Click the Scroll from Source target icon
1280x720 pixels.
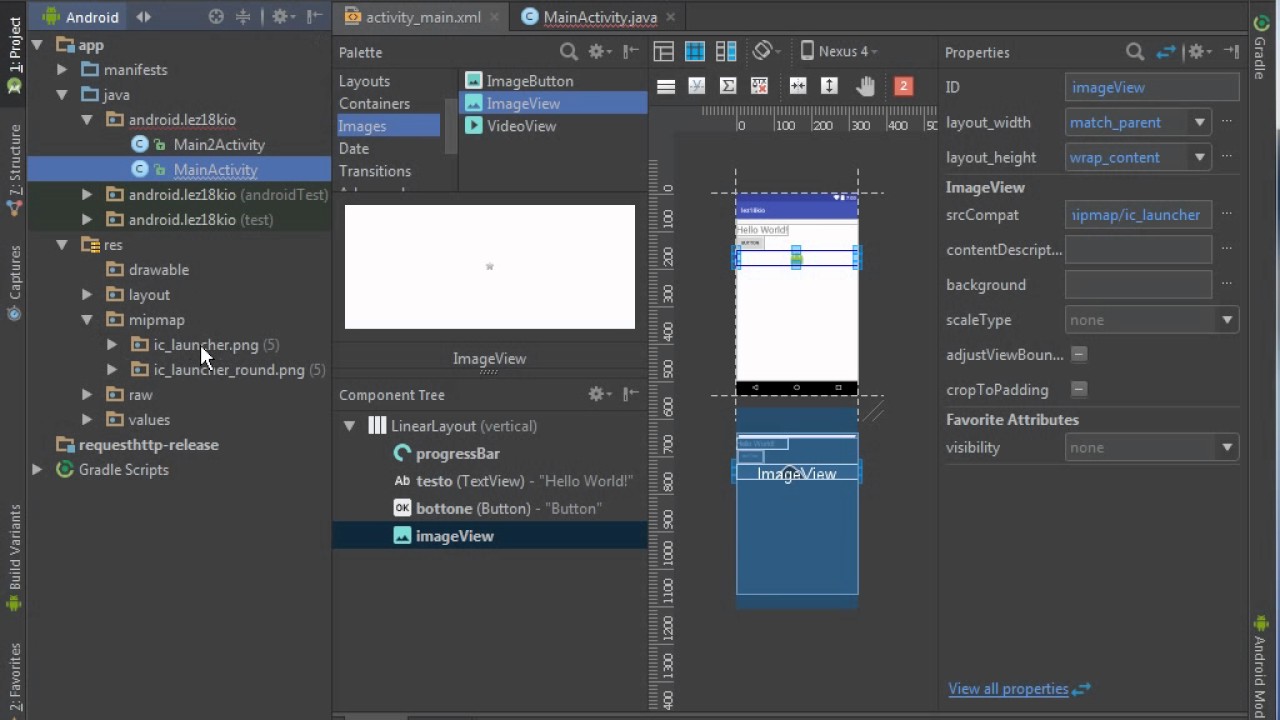216,17
